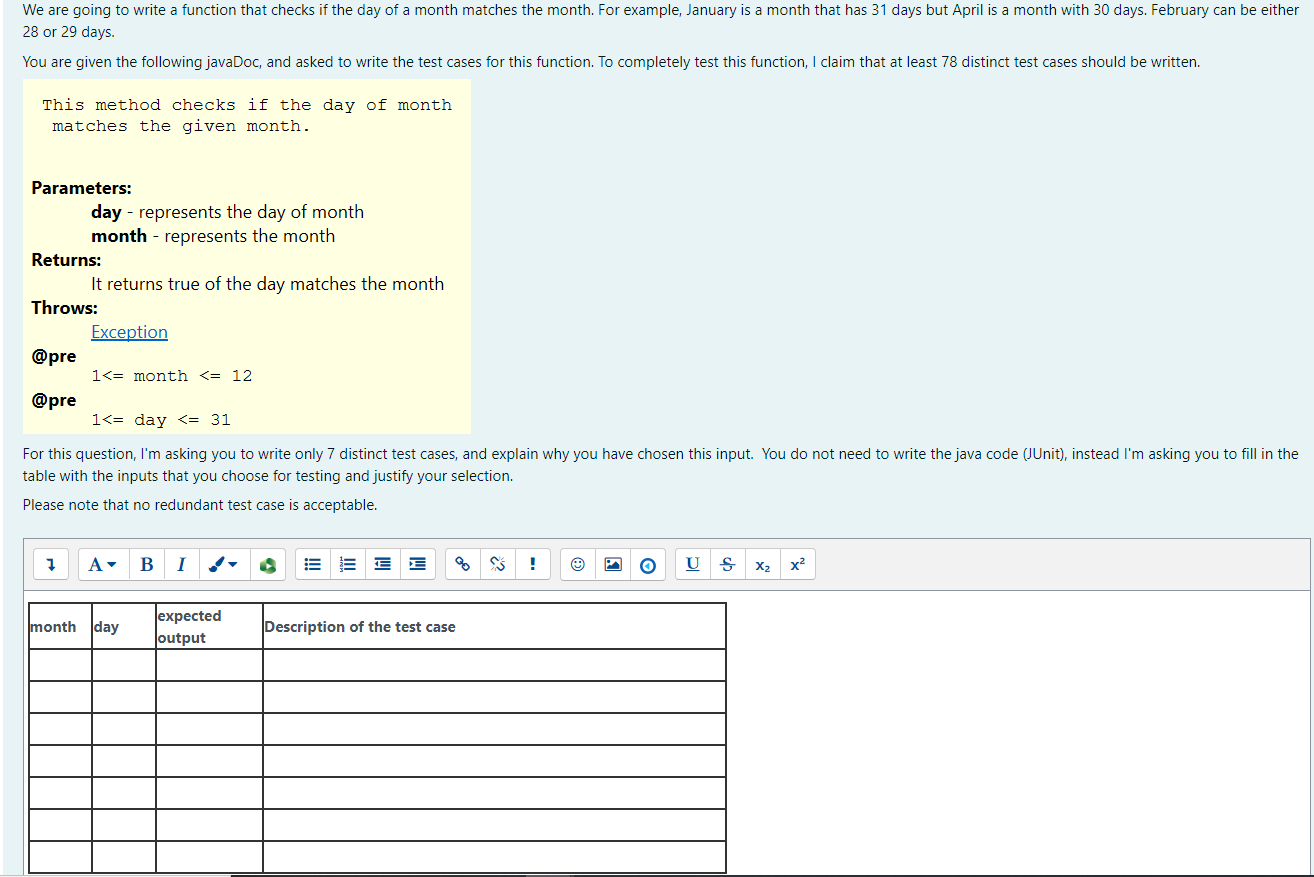Apply subscript formatting
Image resolution: width=1314 pixels, height=877 pixels.
click(762, 564)
